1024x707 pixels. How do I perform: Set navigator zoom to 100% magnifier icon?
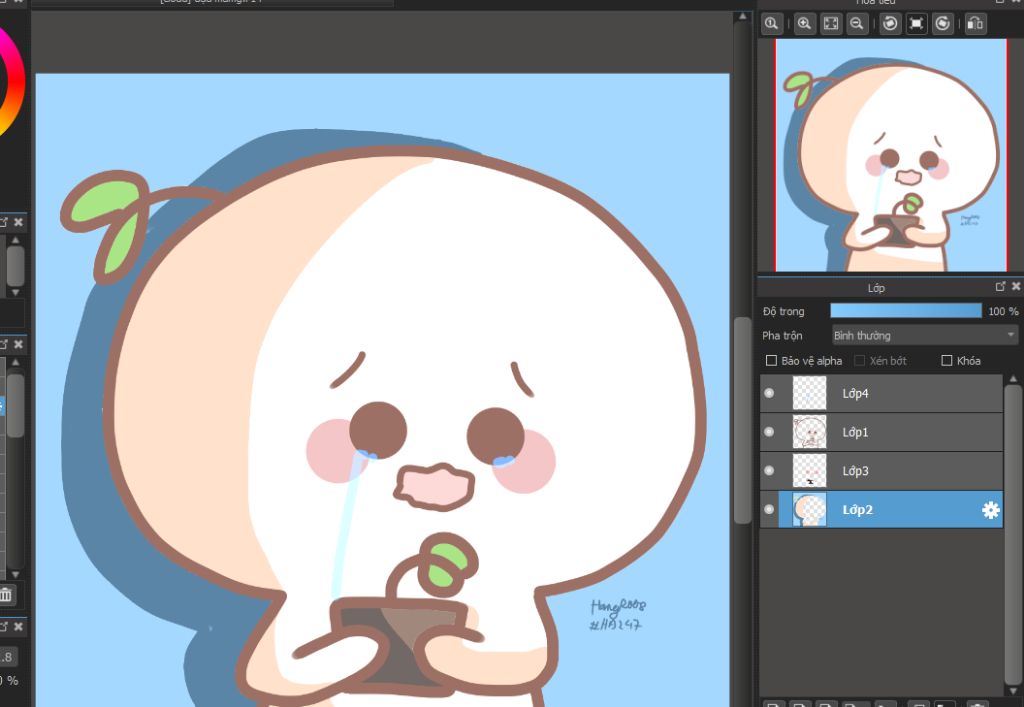pyautogui.click(x=771, y=24)
